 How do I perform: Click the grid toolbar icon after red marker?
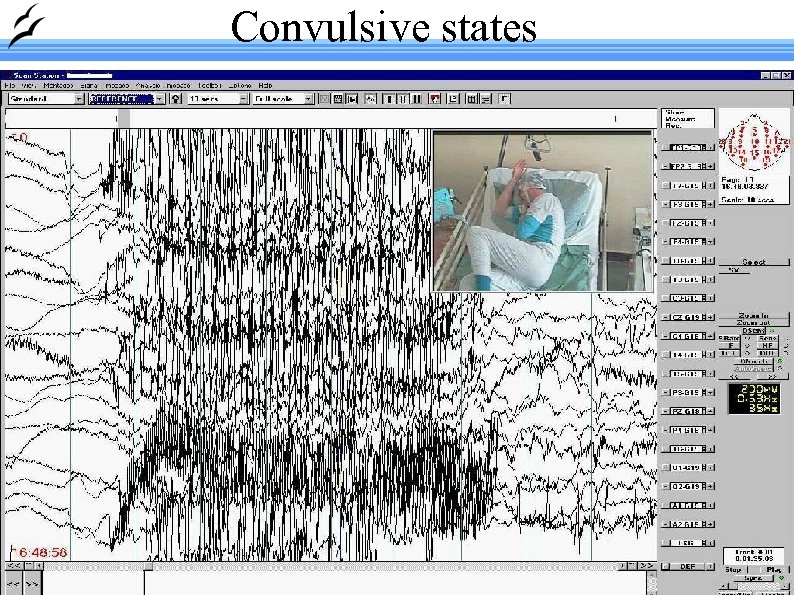(x=471, y=99)
